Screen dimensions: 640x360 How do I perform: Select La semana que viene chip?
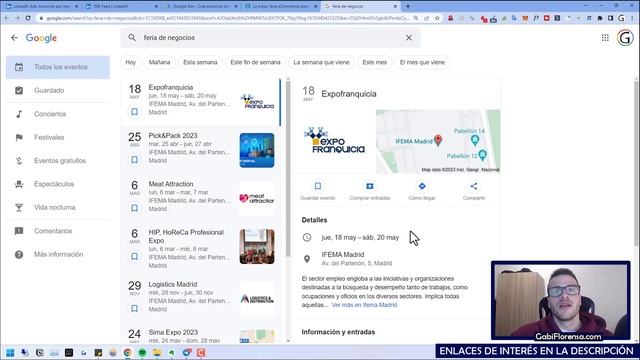click(x=321, y=62)
